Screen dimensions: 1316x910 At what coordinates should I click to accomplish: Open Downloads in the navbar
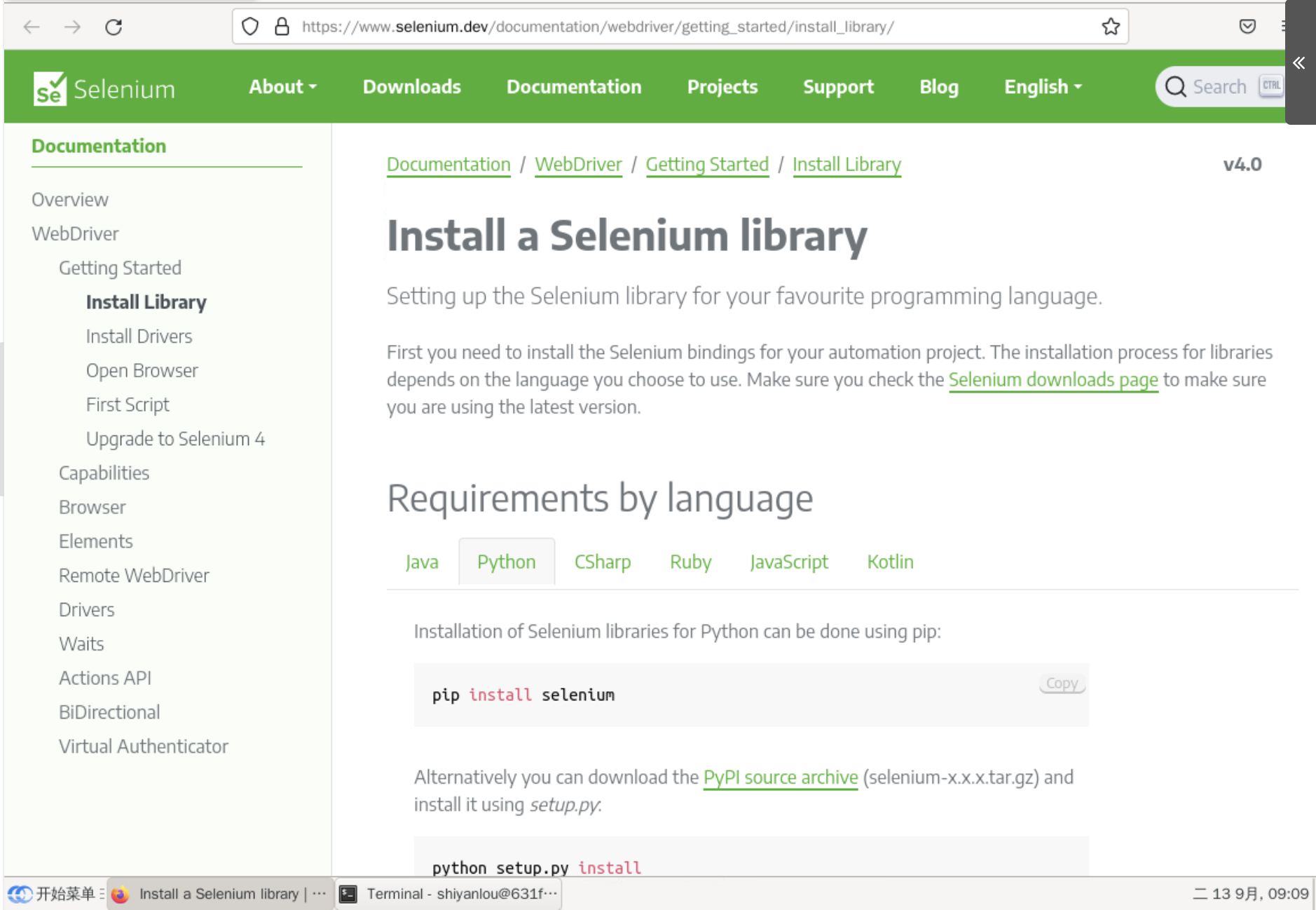(x=412, y=87)
